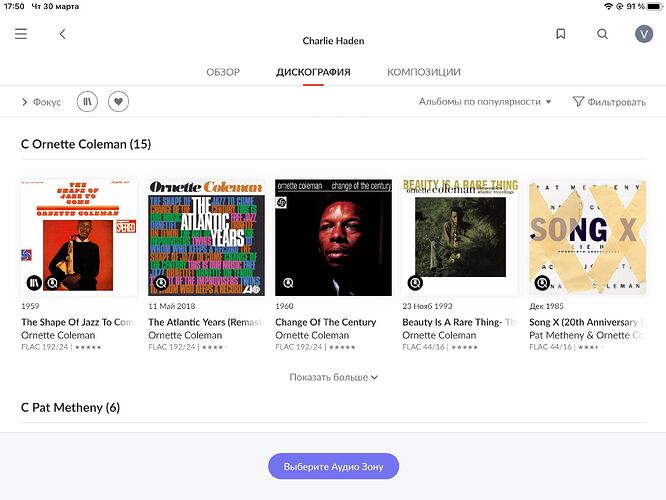
Task: Open Beauty Is A Rare Thing cover
Action: (460, 237)
